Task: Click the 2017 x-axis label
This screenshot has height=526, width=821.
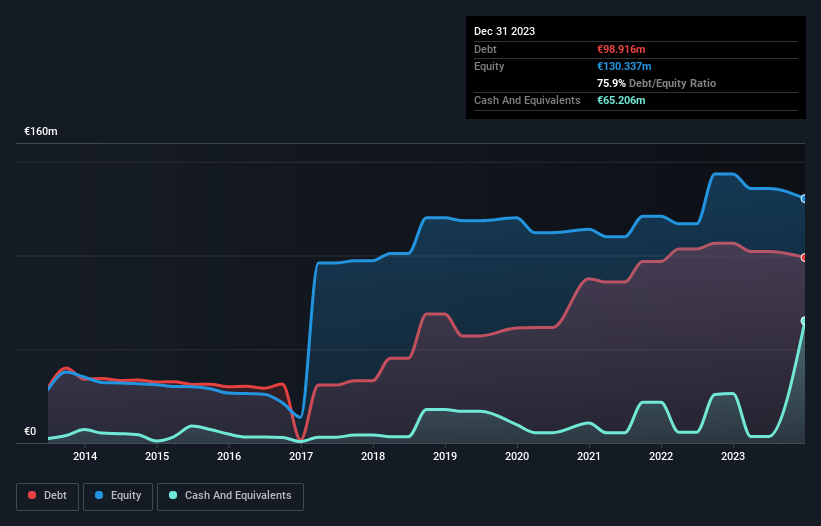Action: [x=301, y=456]
